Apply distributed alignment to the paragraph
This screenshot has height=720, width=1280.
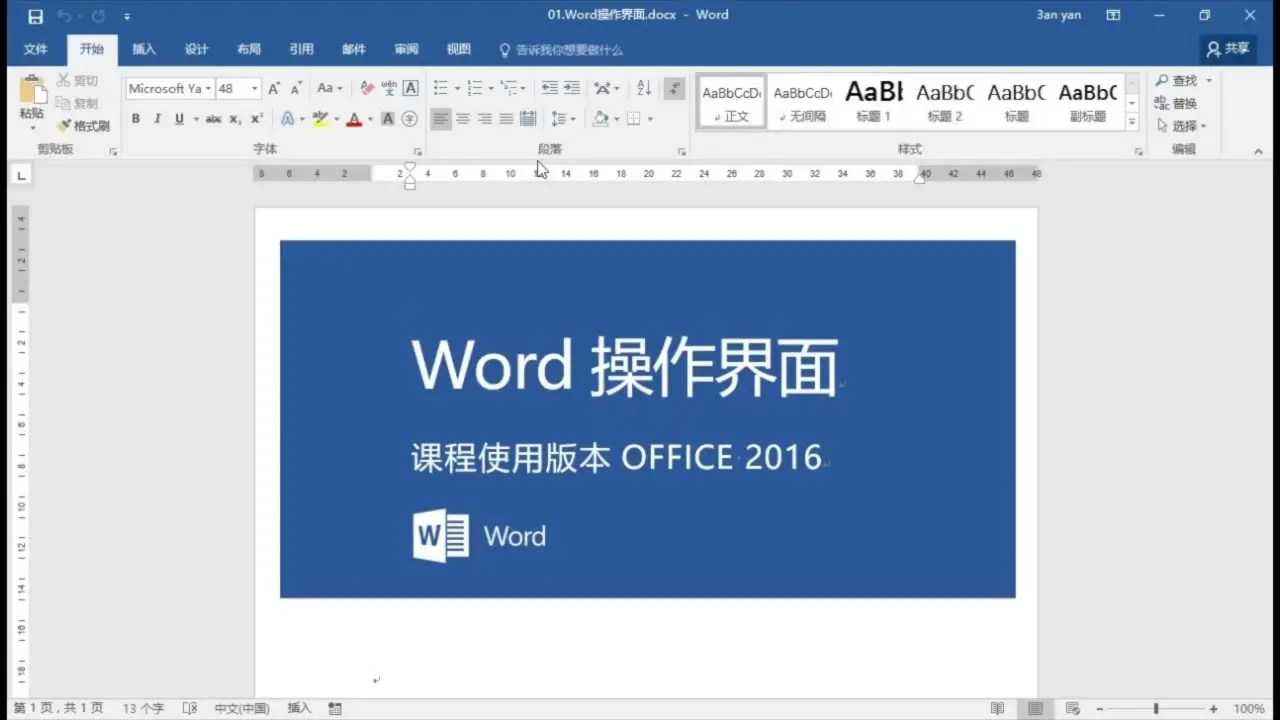click(x=528, y=119)
